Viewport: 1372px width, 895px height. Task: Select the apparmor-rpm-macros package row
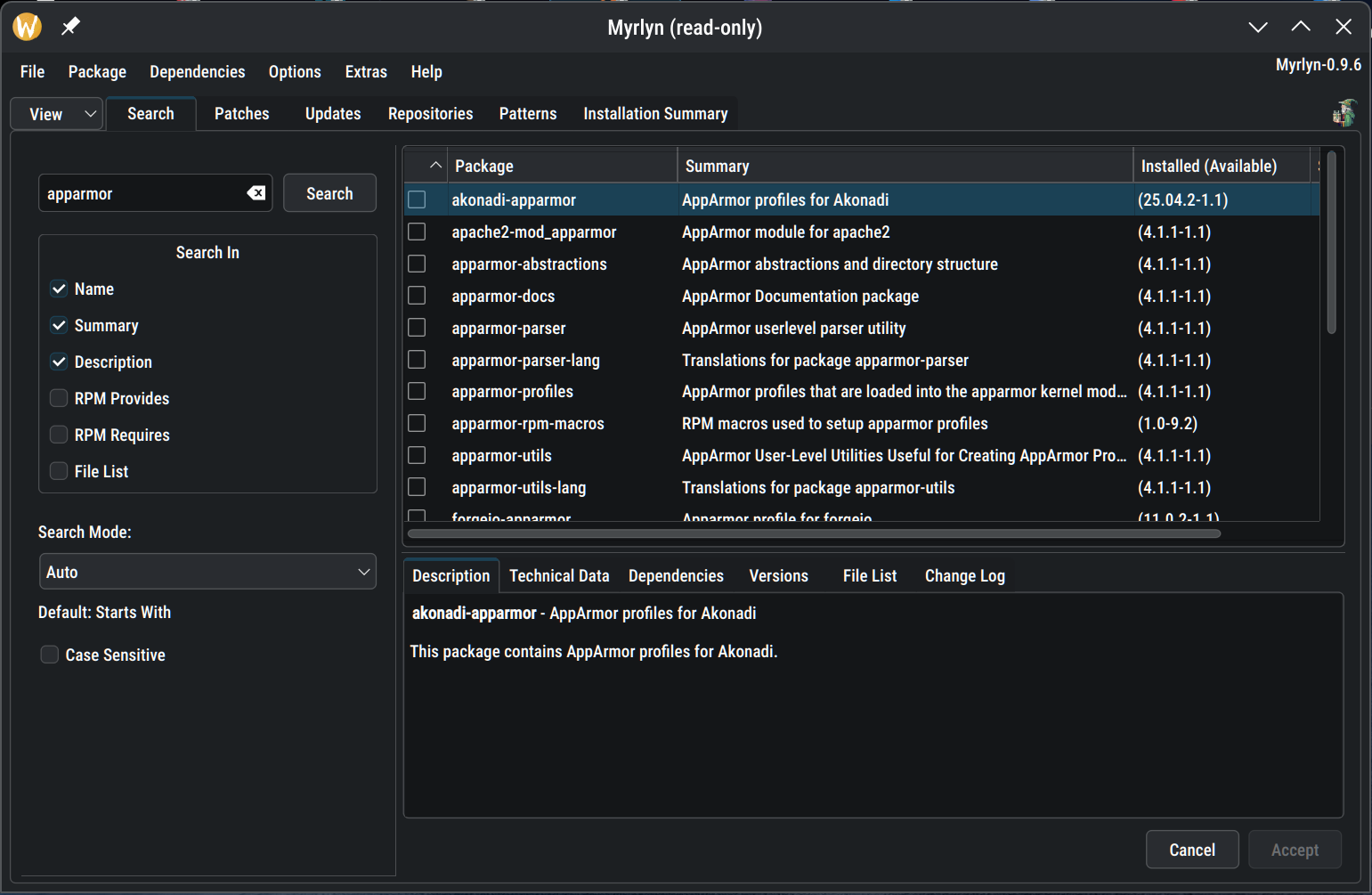point(862,423)
